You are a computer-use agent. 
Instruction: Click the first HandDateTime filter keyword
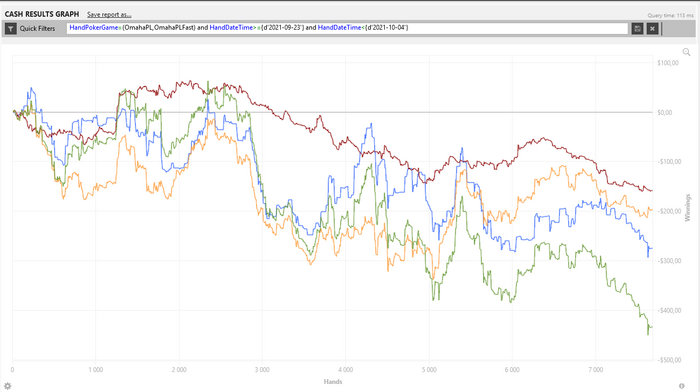coord(231,28)
